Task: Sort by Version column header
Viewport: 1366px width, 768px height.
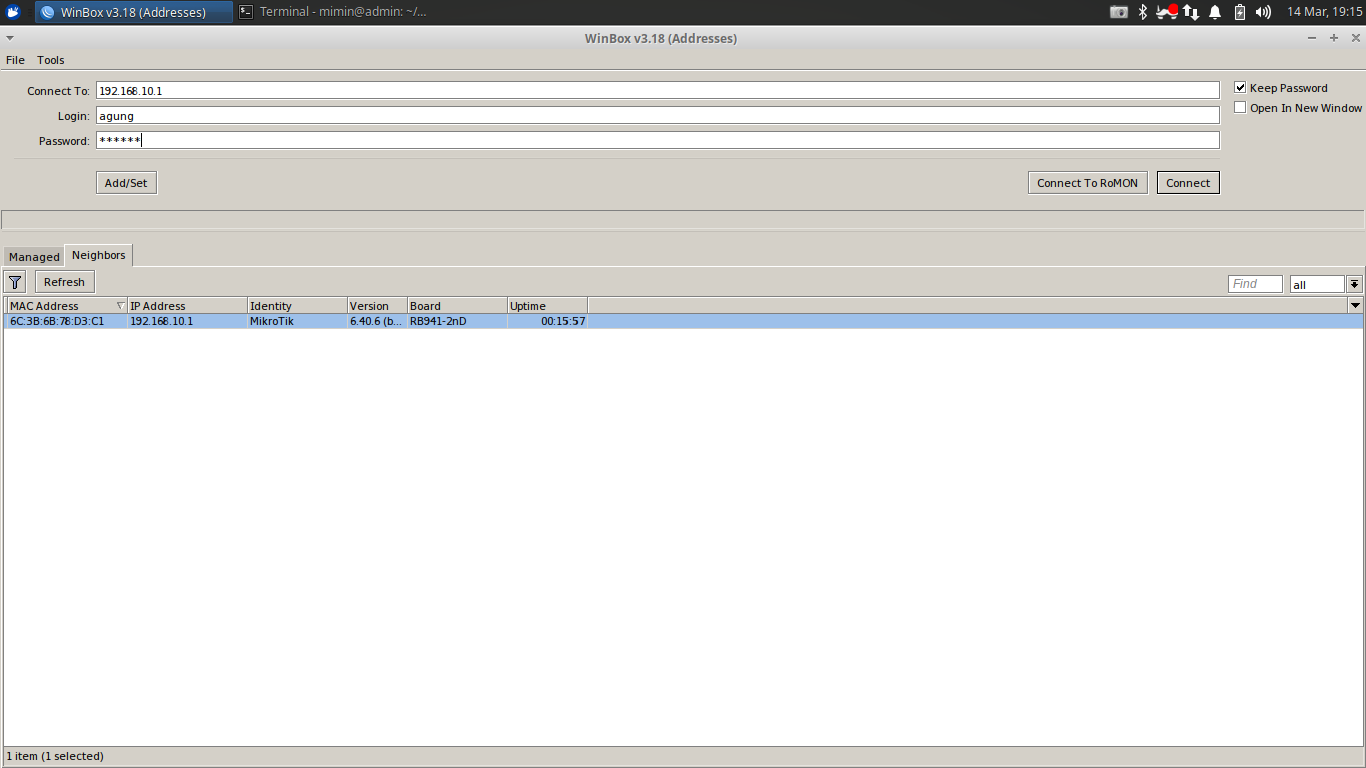Action: [377, 306]
